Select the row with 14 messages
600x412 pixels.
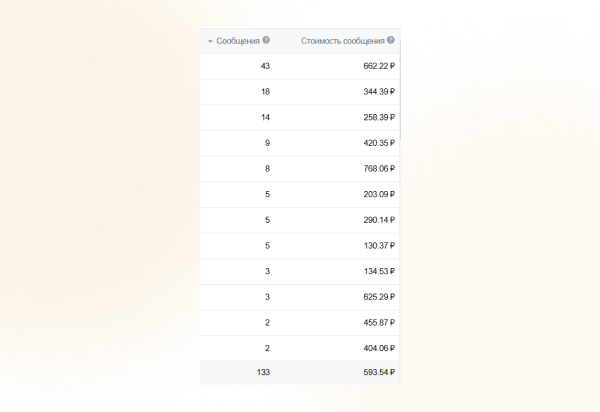264,118
